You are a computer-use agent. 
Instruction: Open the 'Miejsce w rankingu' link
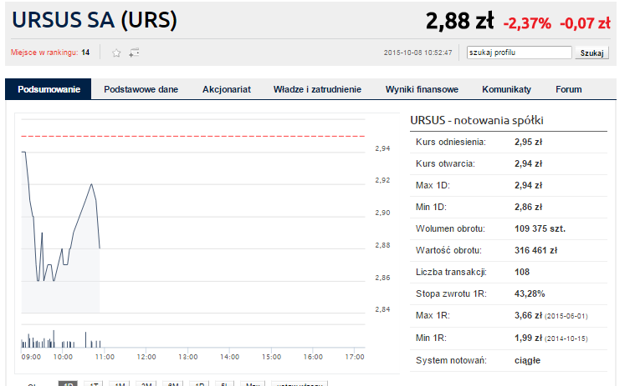(x=44, y=52)
